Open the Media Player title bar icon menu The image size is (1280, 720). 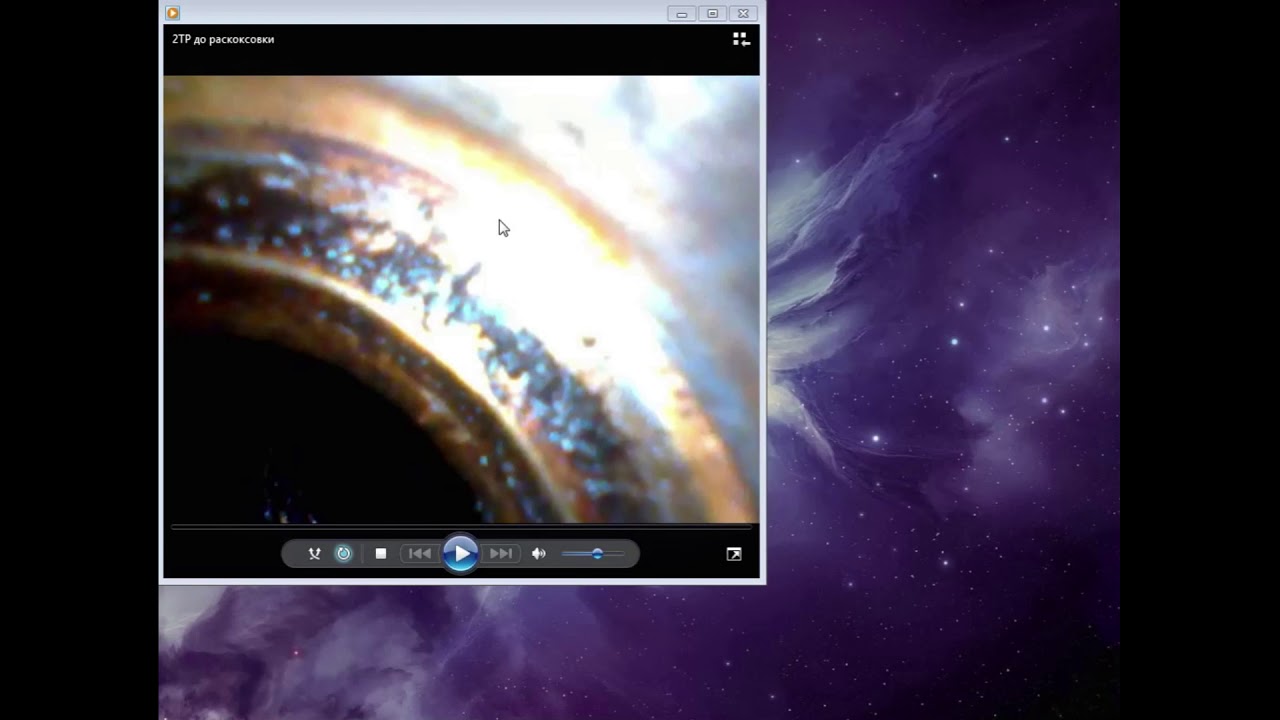(x=173, y=13)
